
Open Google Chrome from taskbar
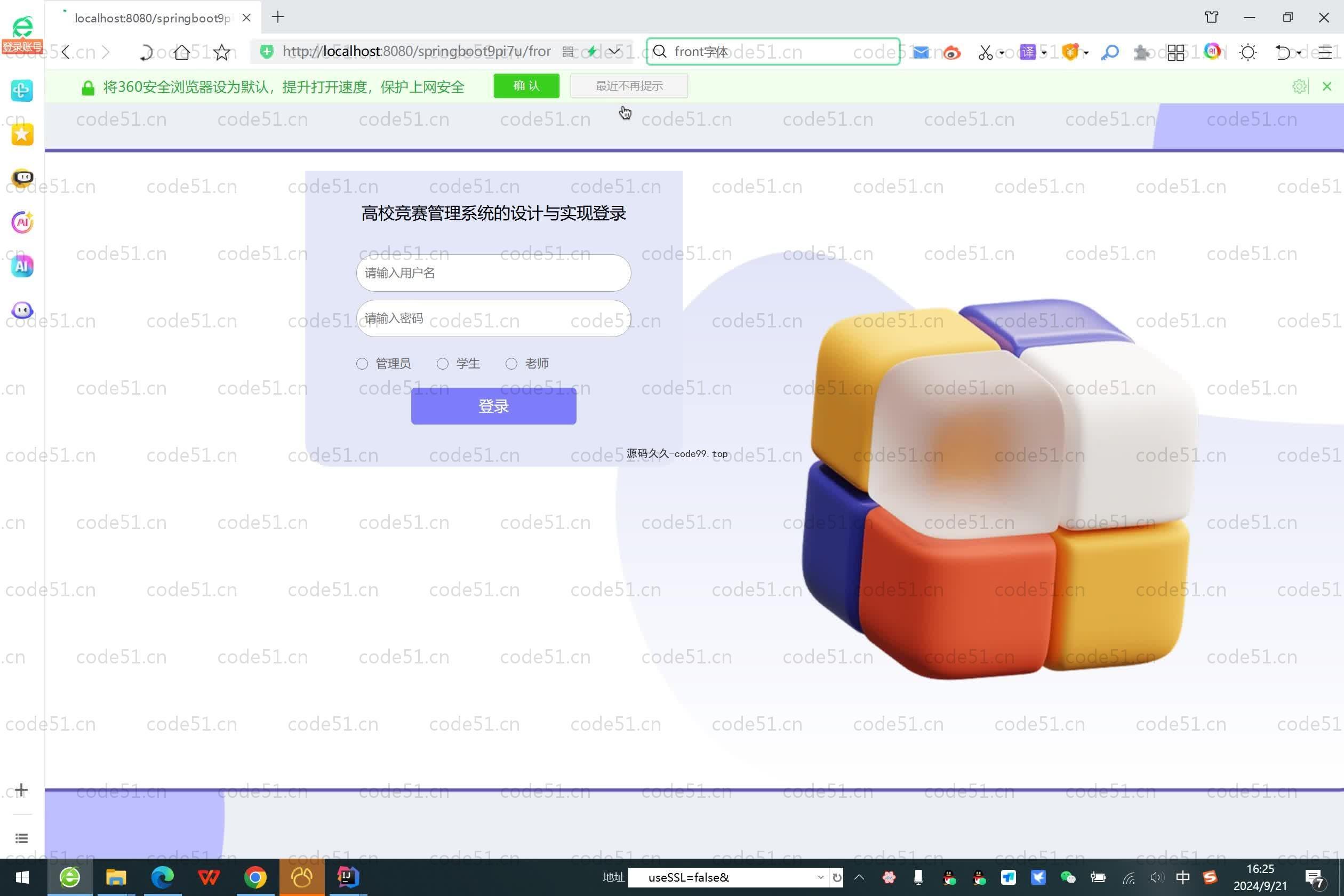[255, 877]
